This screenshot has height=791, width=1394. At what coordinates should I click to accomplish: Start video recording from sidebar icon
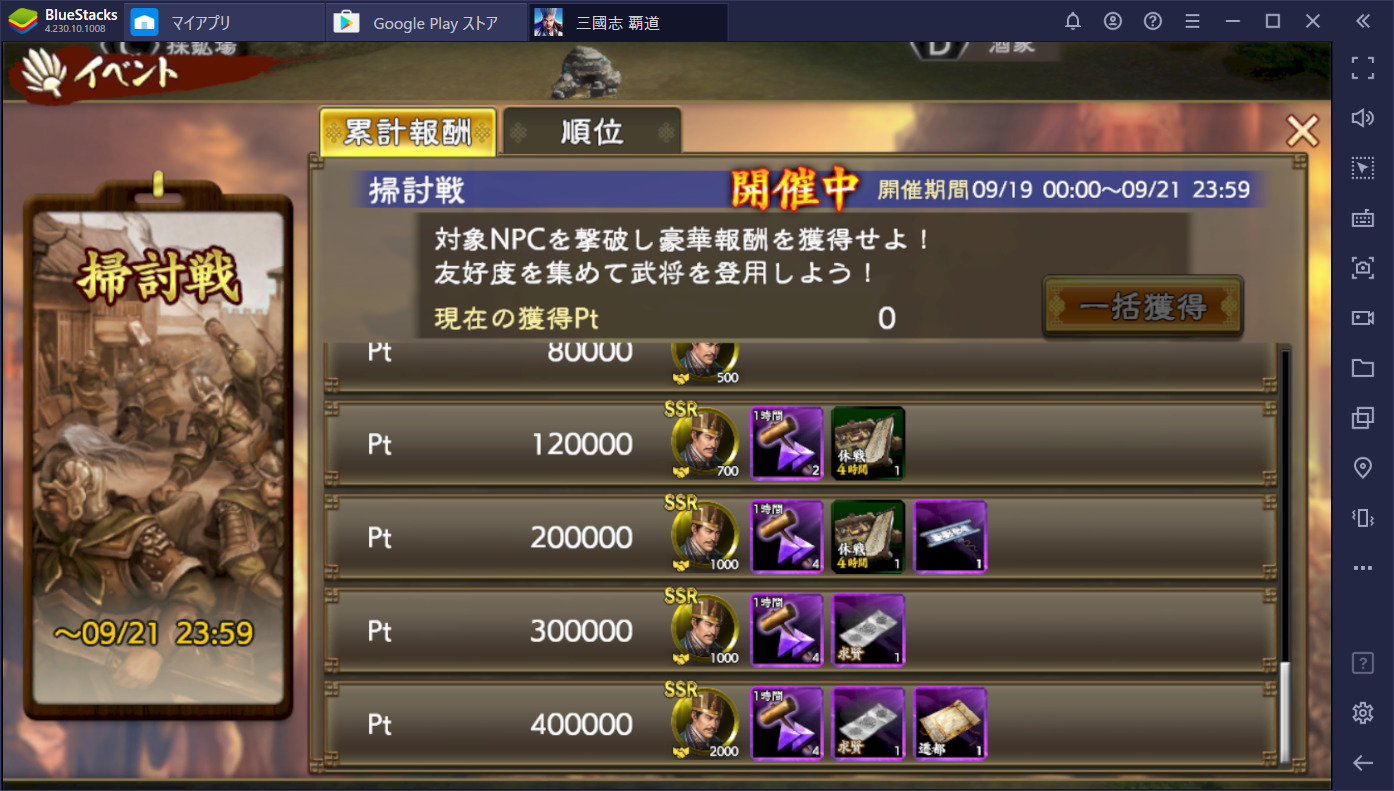[1363, 318]
